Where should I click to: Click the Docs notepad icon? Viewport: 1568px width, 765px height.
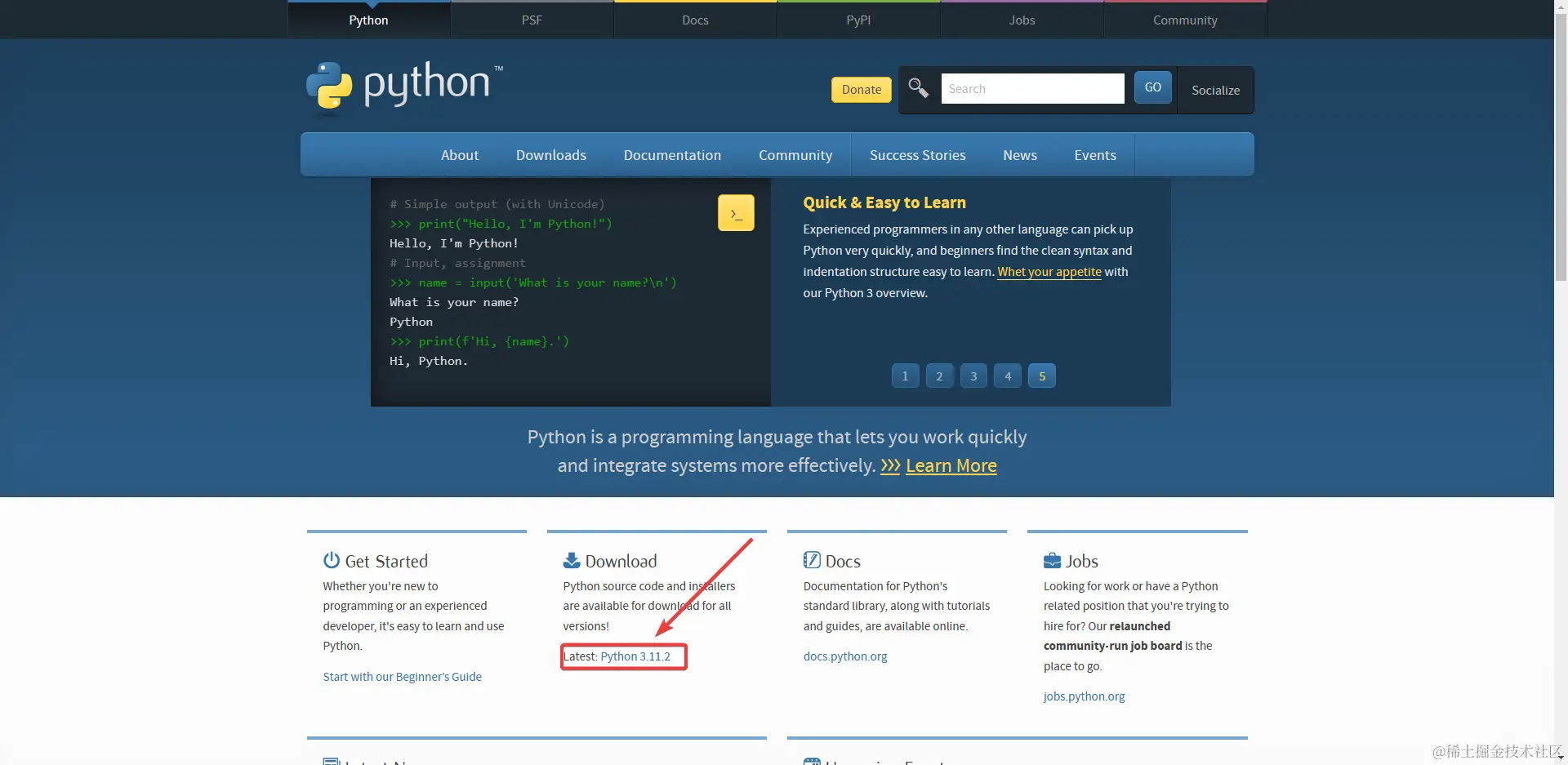coord(812,560)
